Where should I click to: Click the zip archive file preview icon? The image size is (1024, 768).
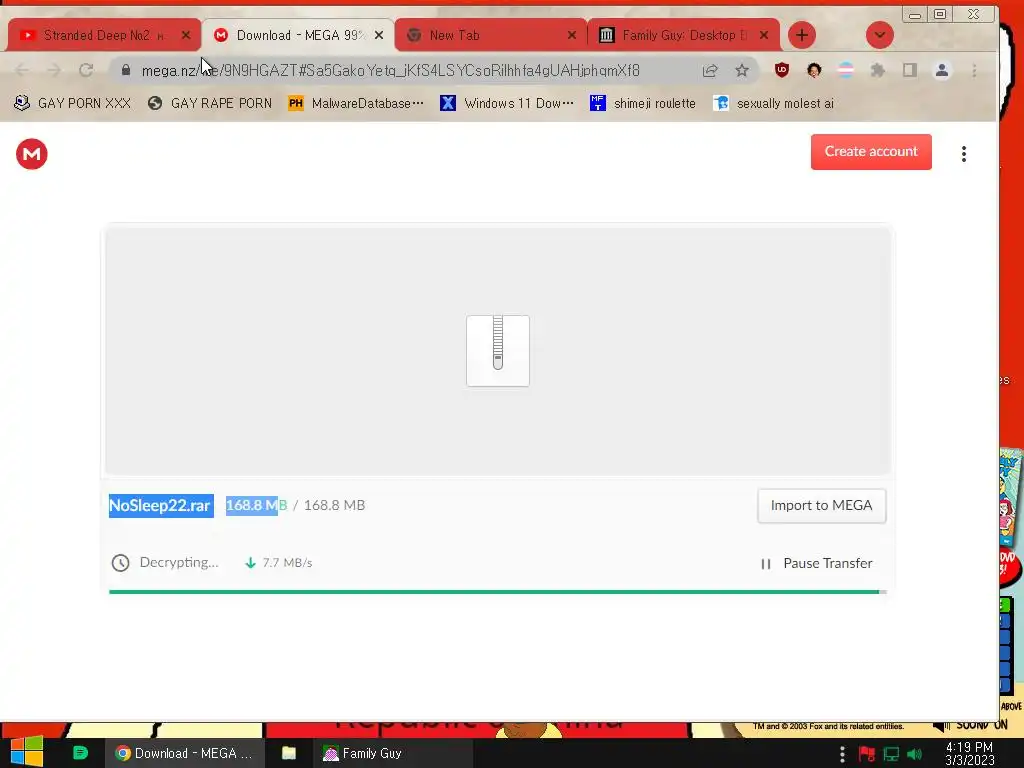498,351
